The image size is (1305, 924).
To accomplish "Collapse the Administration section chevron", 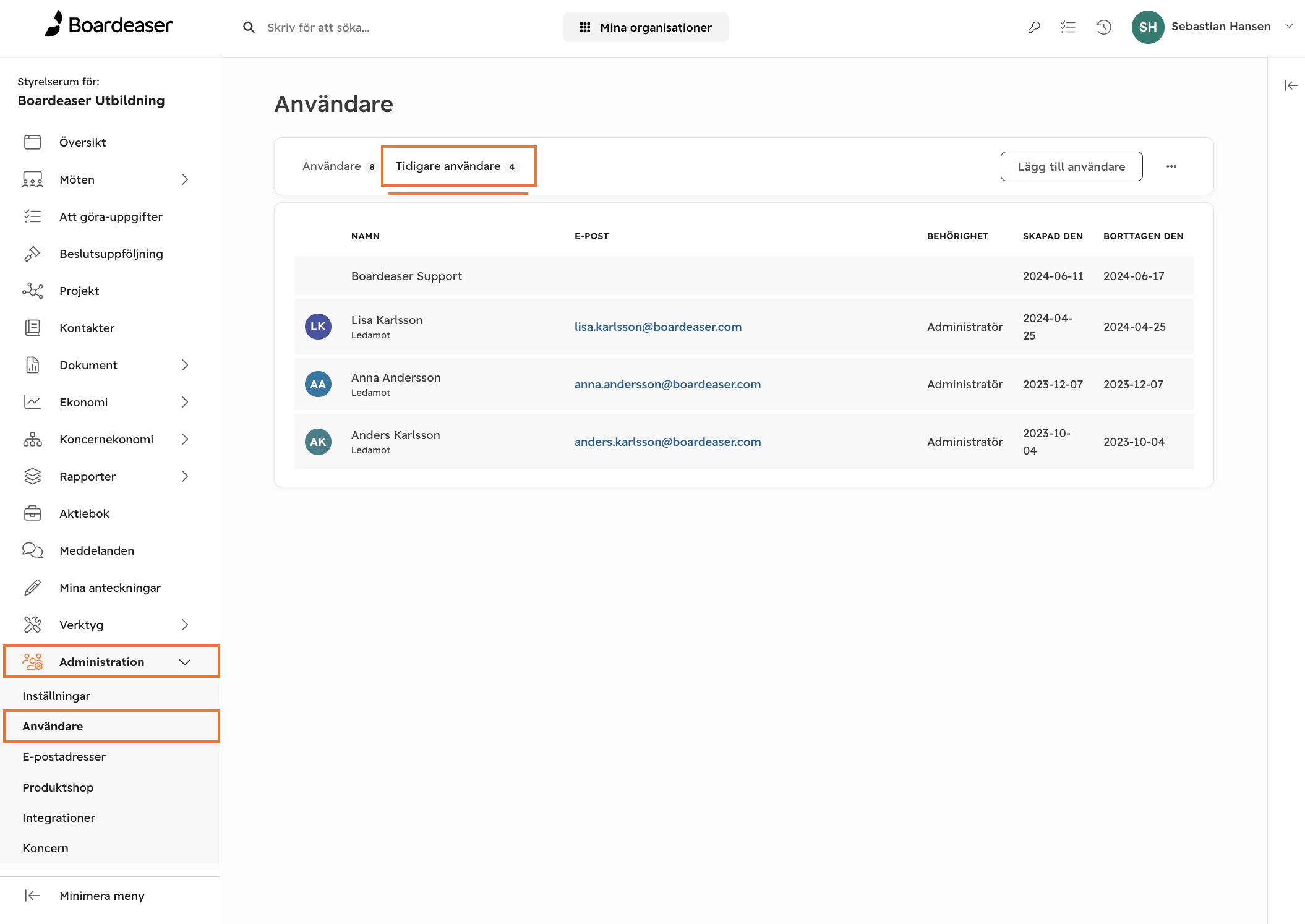I will (185, 662).
